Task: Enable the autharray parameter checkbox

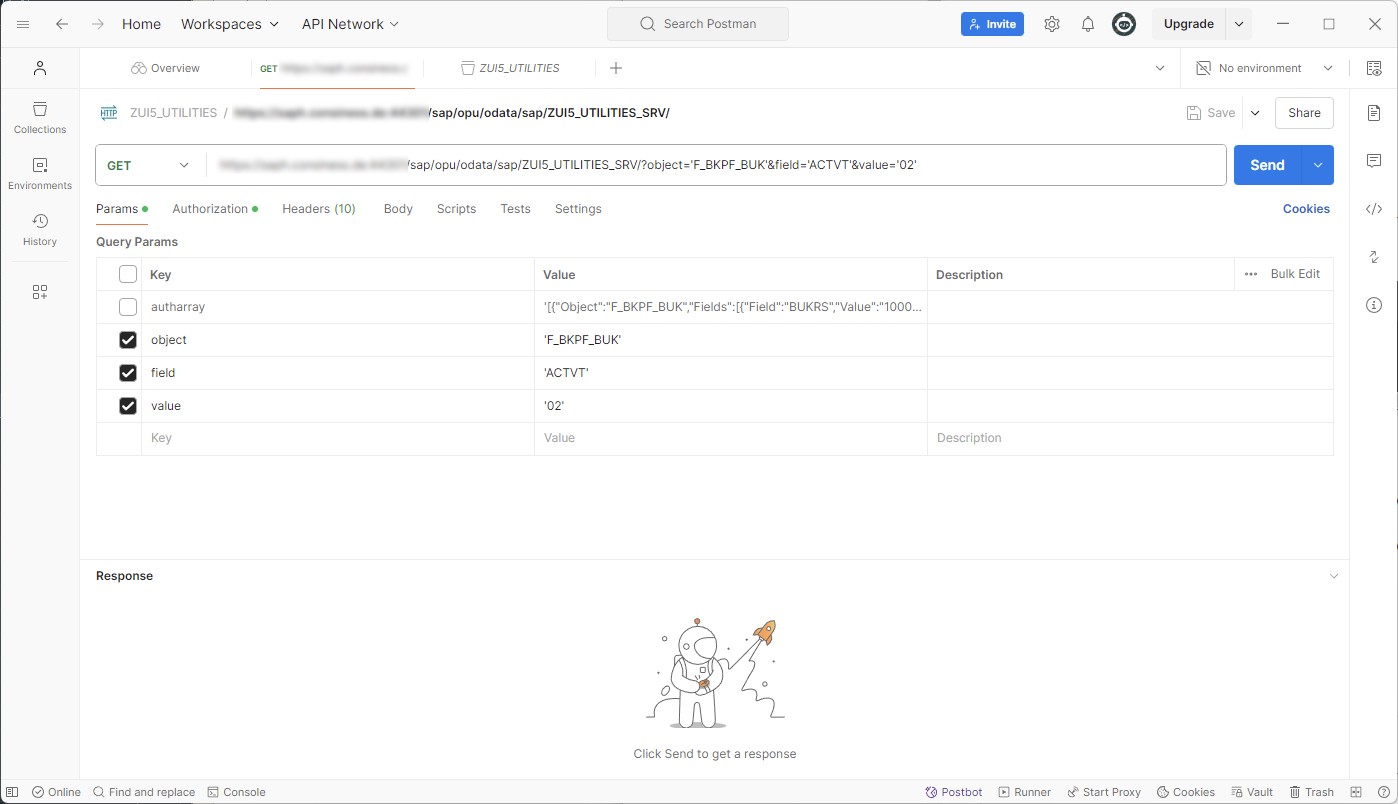Action: [128, 307]
